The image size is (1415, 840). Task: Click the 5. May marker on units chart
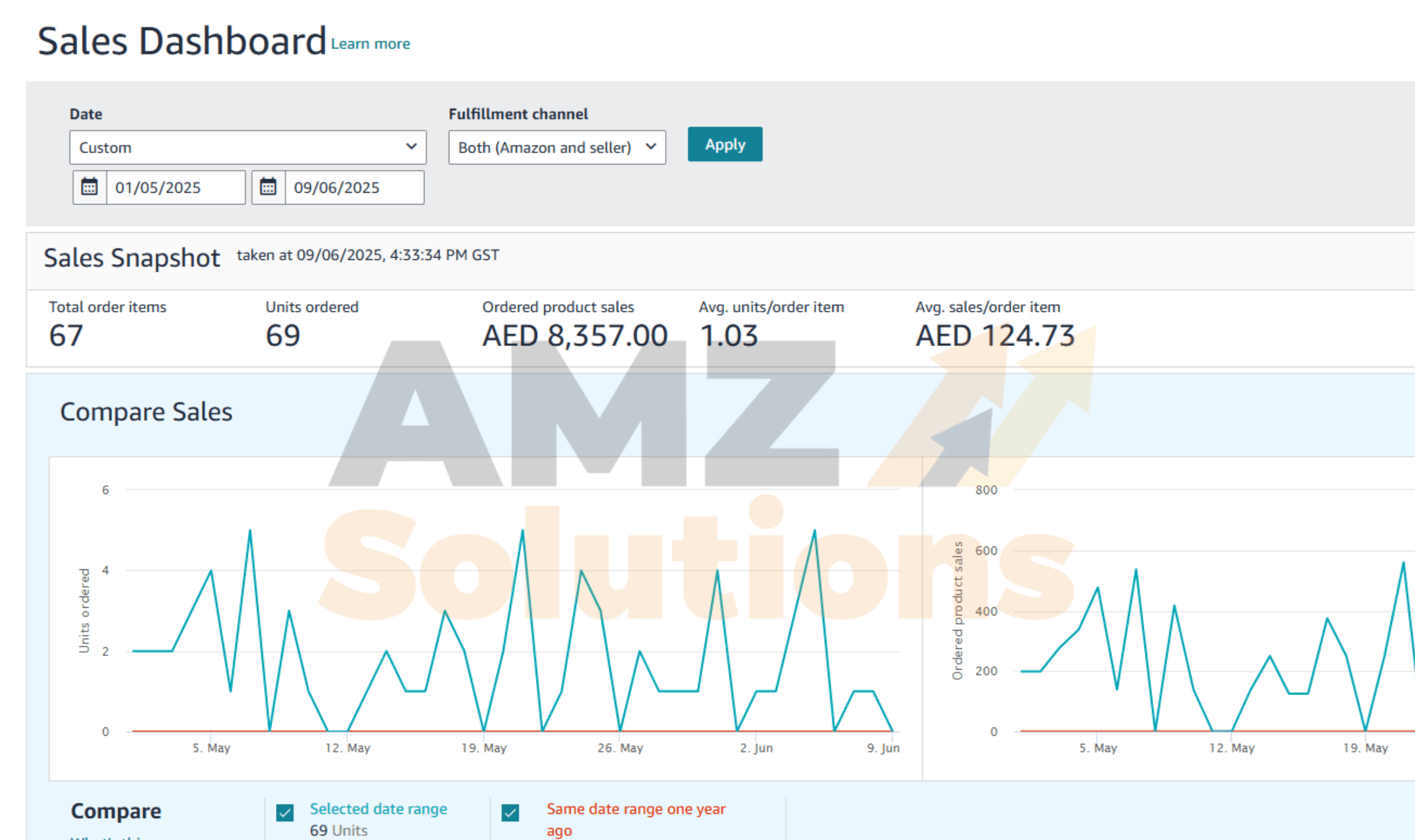211,747
